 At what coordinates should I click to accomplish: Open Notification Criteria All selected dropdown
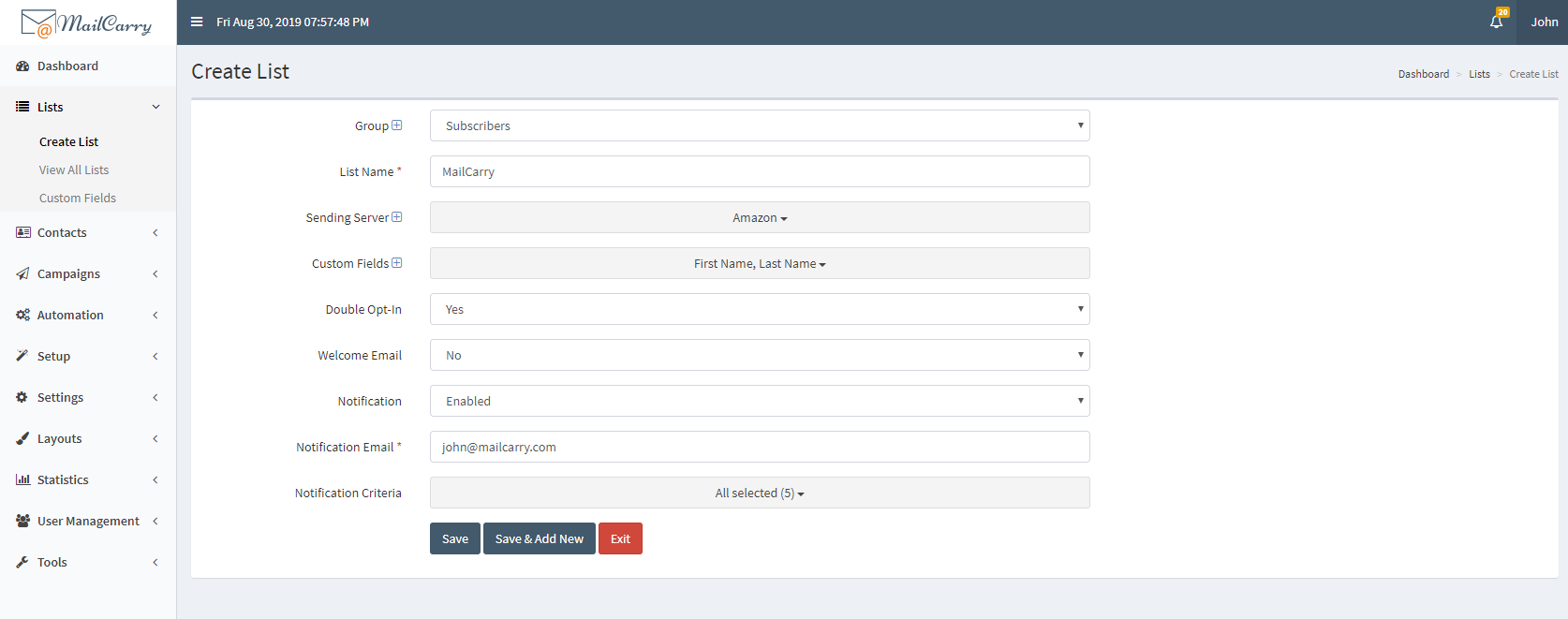[760, 493]
